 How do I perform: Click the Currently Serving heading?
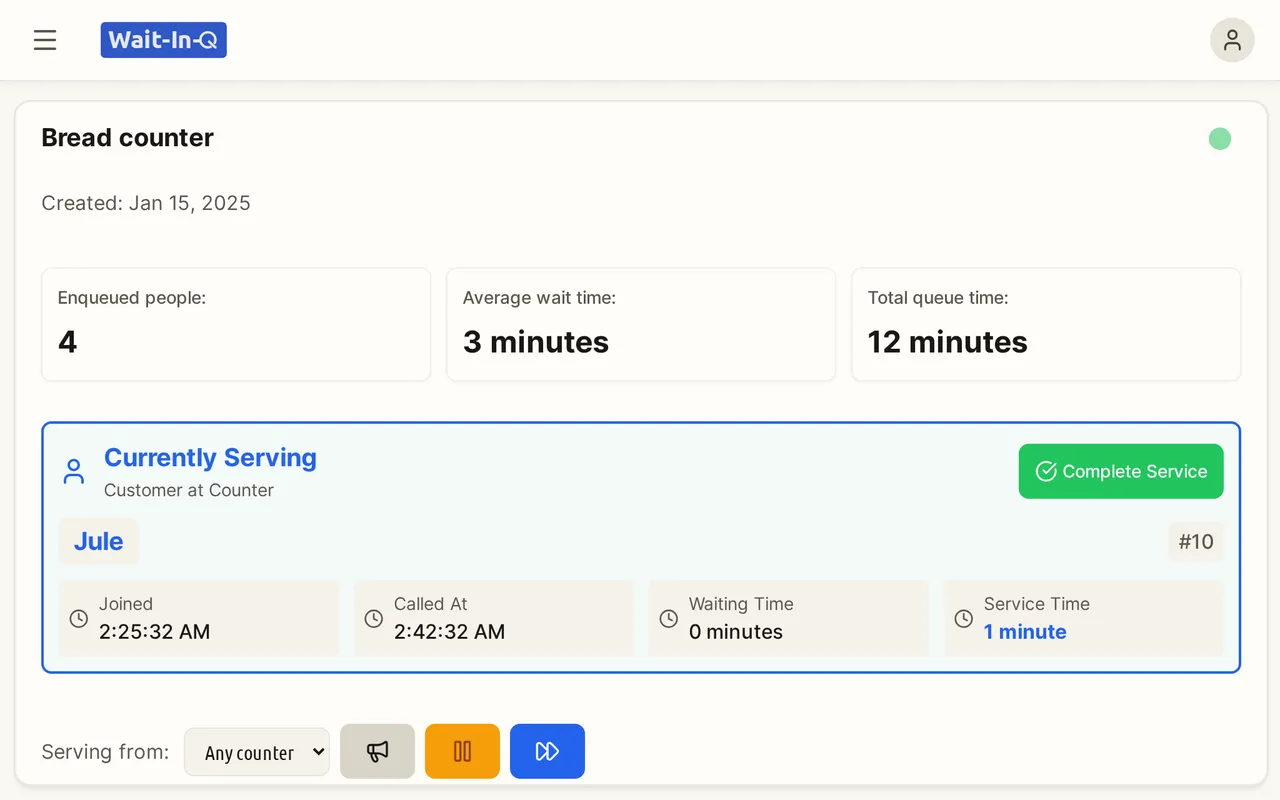coord(210,458)
